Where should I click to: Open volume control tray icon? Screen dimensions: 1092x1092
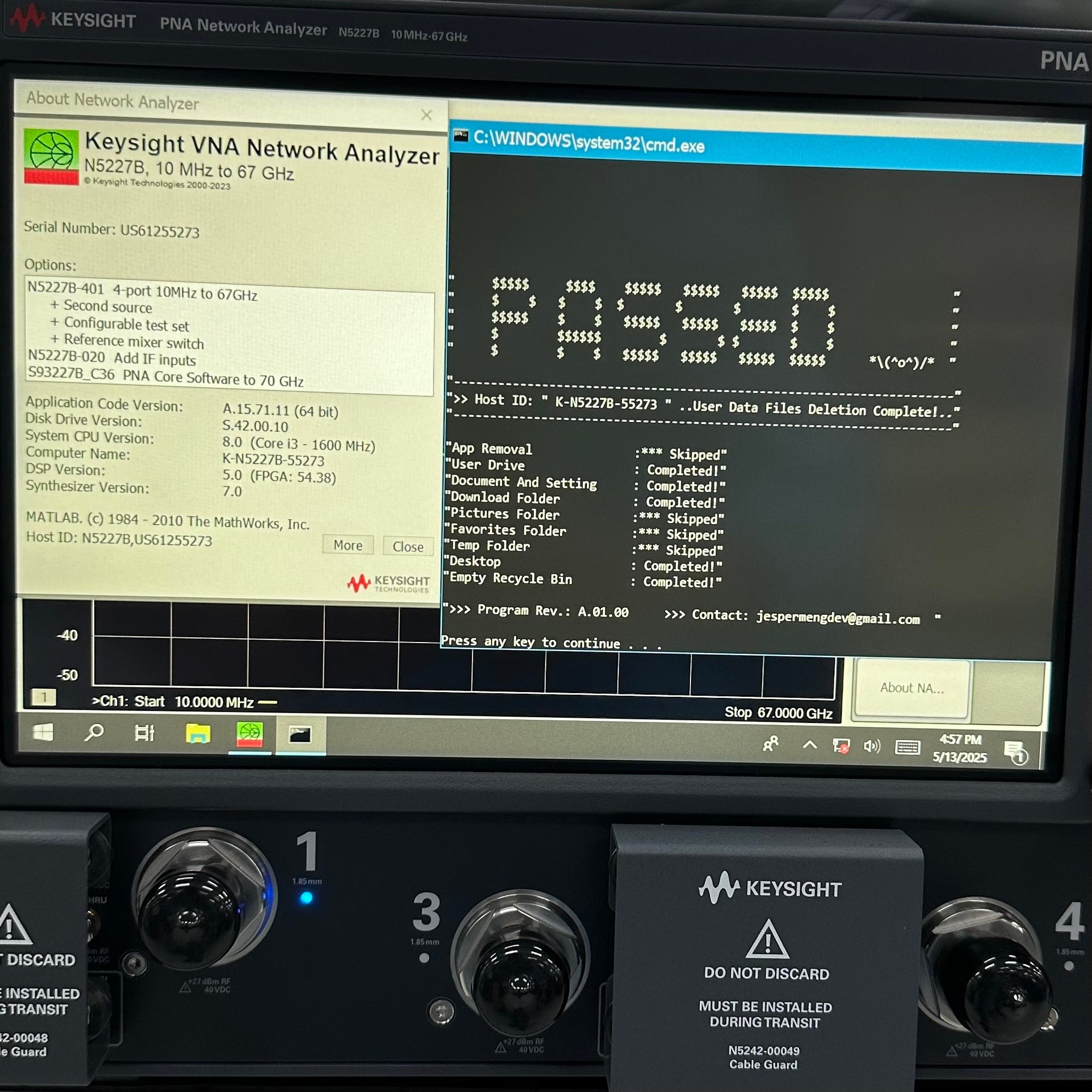coord(872,746)
